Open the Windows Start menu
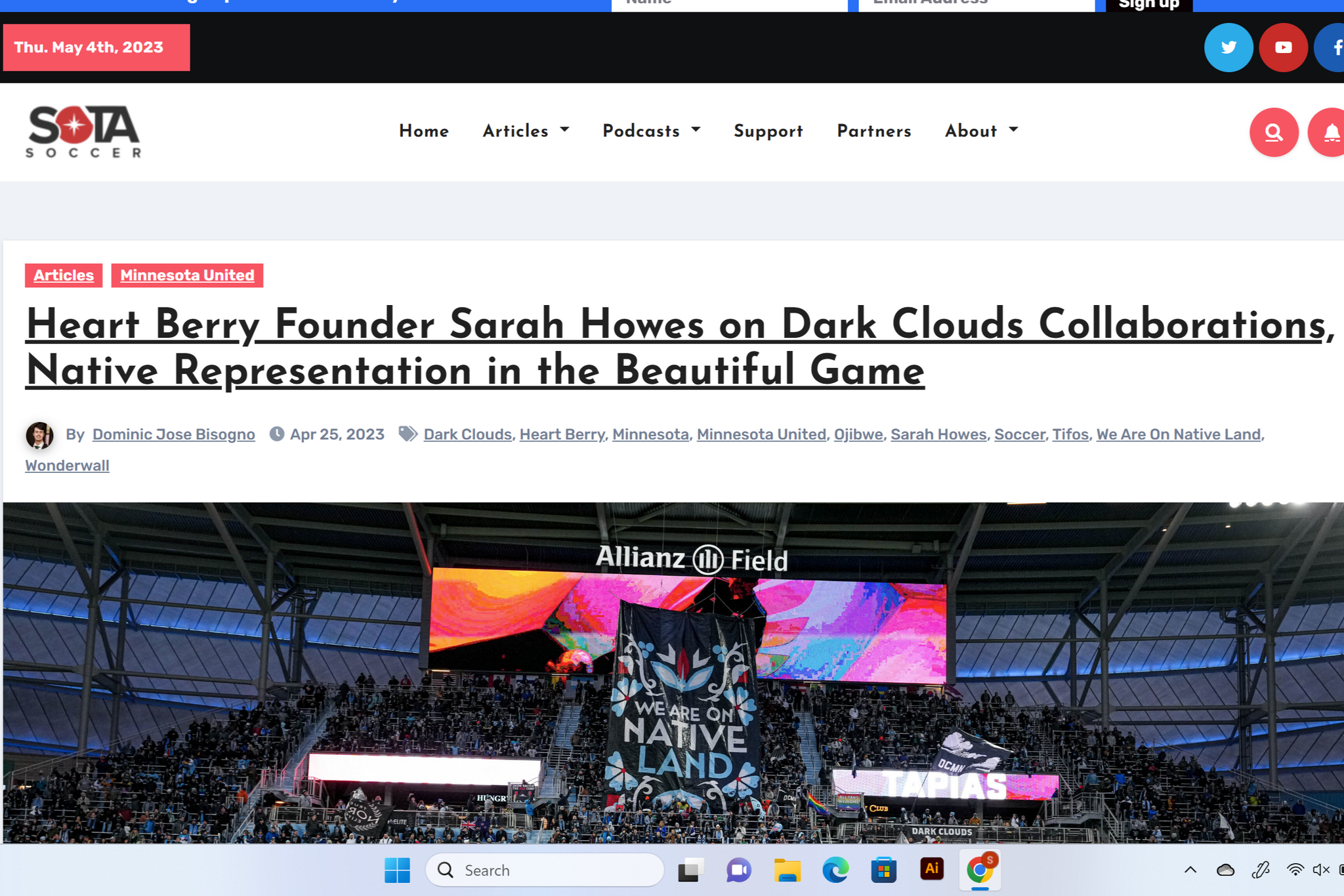Image resolution: width=1344 pixels, height=896 pixels. point(397,870)
